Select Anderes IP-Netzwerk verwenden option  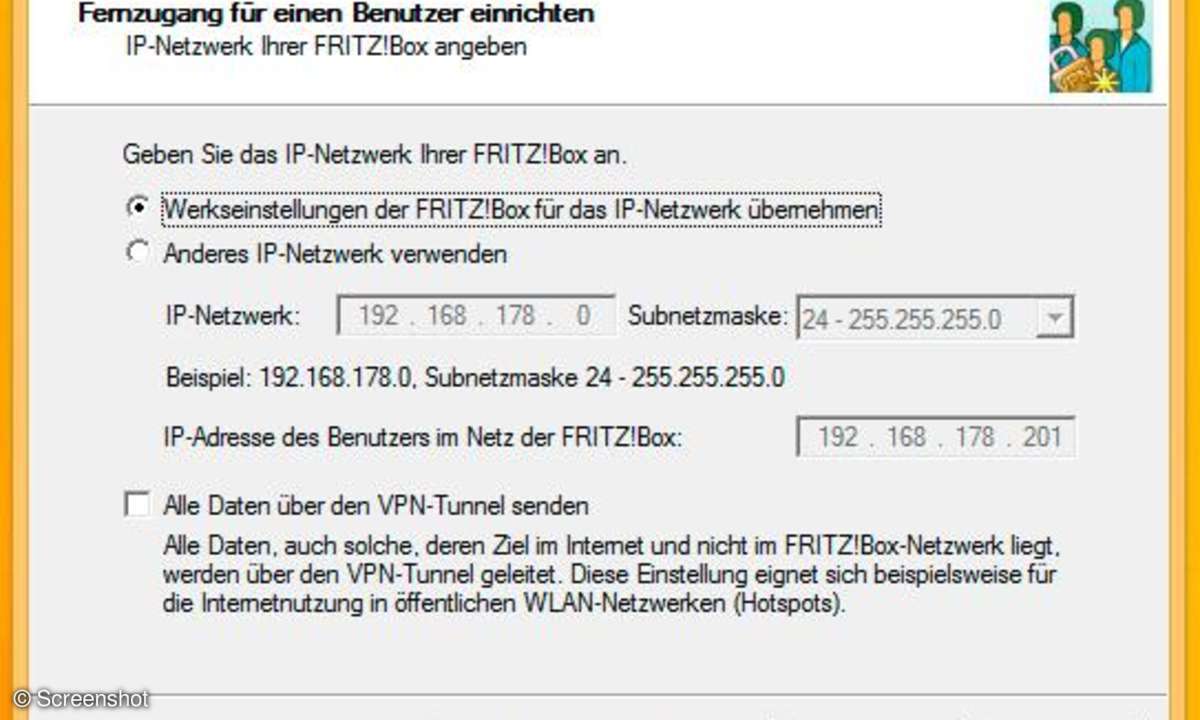coord(137,253)
